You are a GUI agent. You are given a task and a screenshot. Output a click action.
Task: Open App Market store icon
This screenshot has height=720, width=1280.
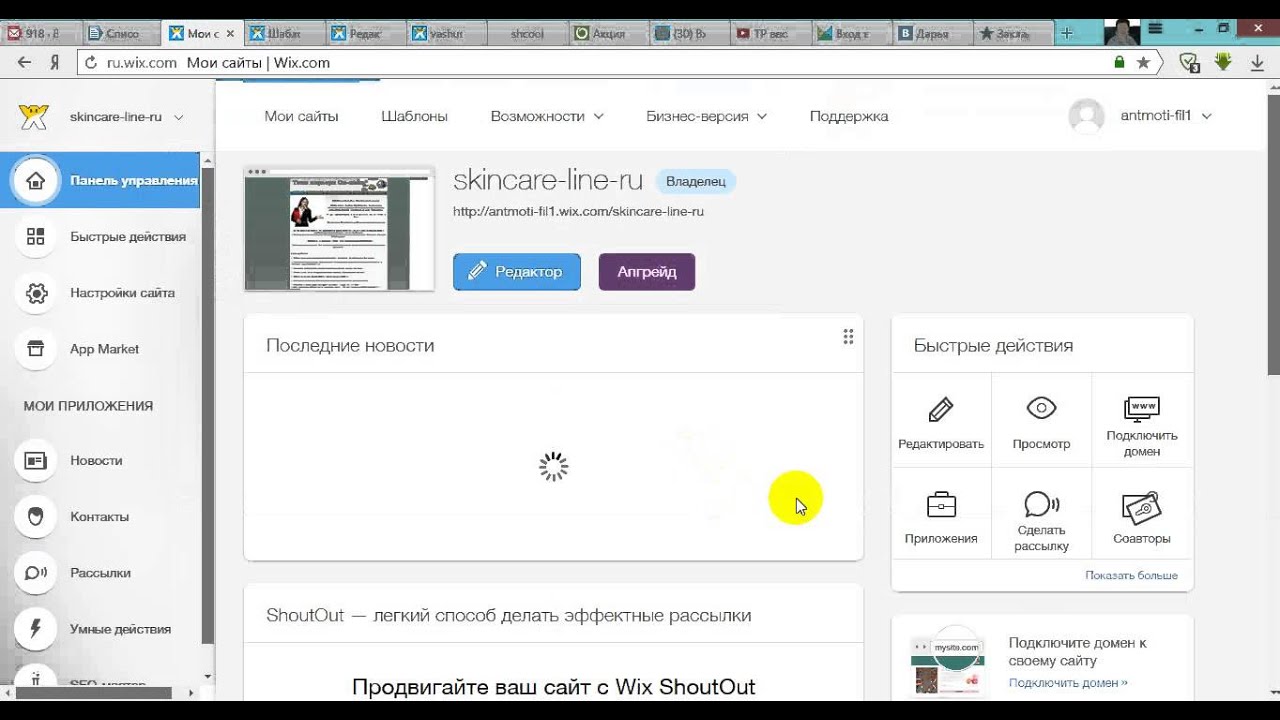[36, 349]
